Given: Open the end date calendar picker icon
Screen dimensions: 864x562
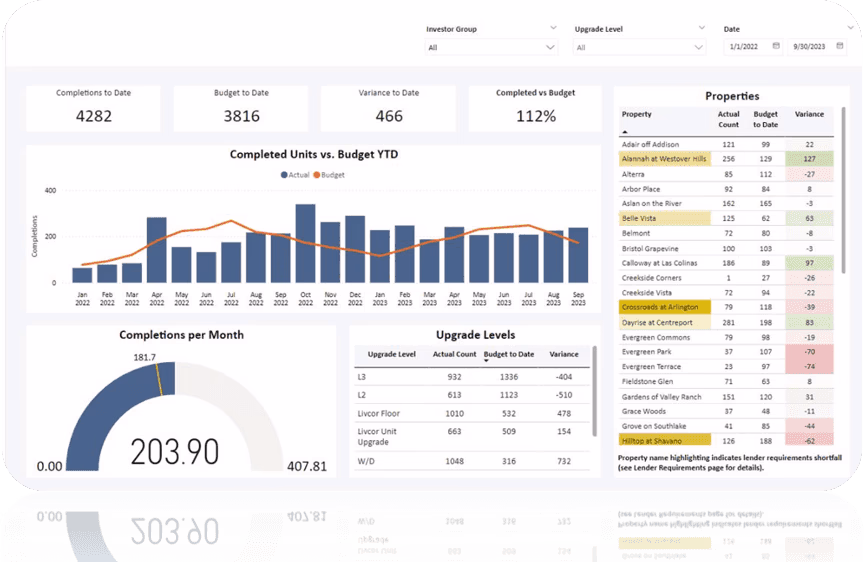Looking at the screenshot, I should point(841,46).
